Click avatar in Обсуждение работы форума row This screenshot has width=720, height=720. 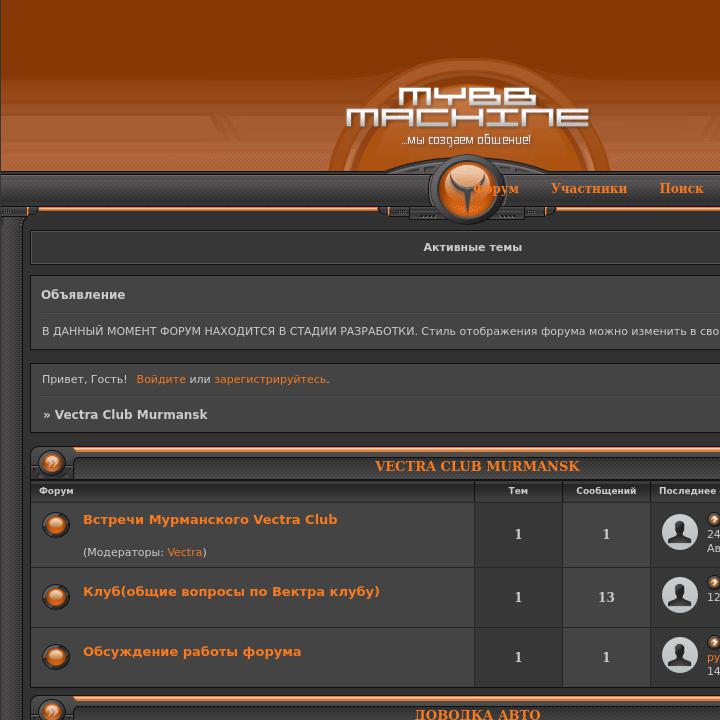coord(680,655)
